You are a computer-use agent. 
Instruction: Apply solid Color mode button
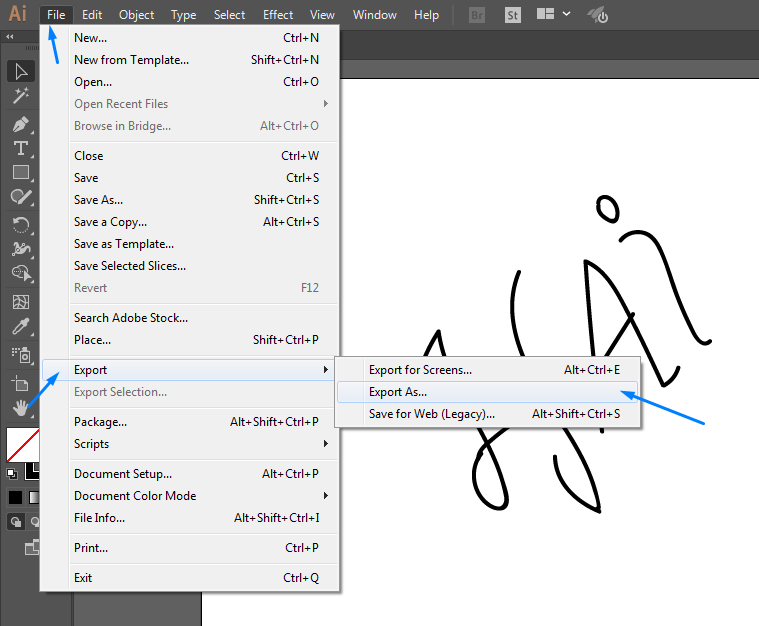[x=15, y=497]
